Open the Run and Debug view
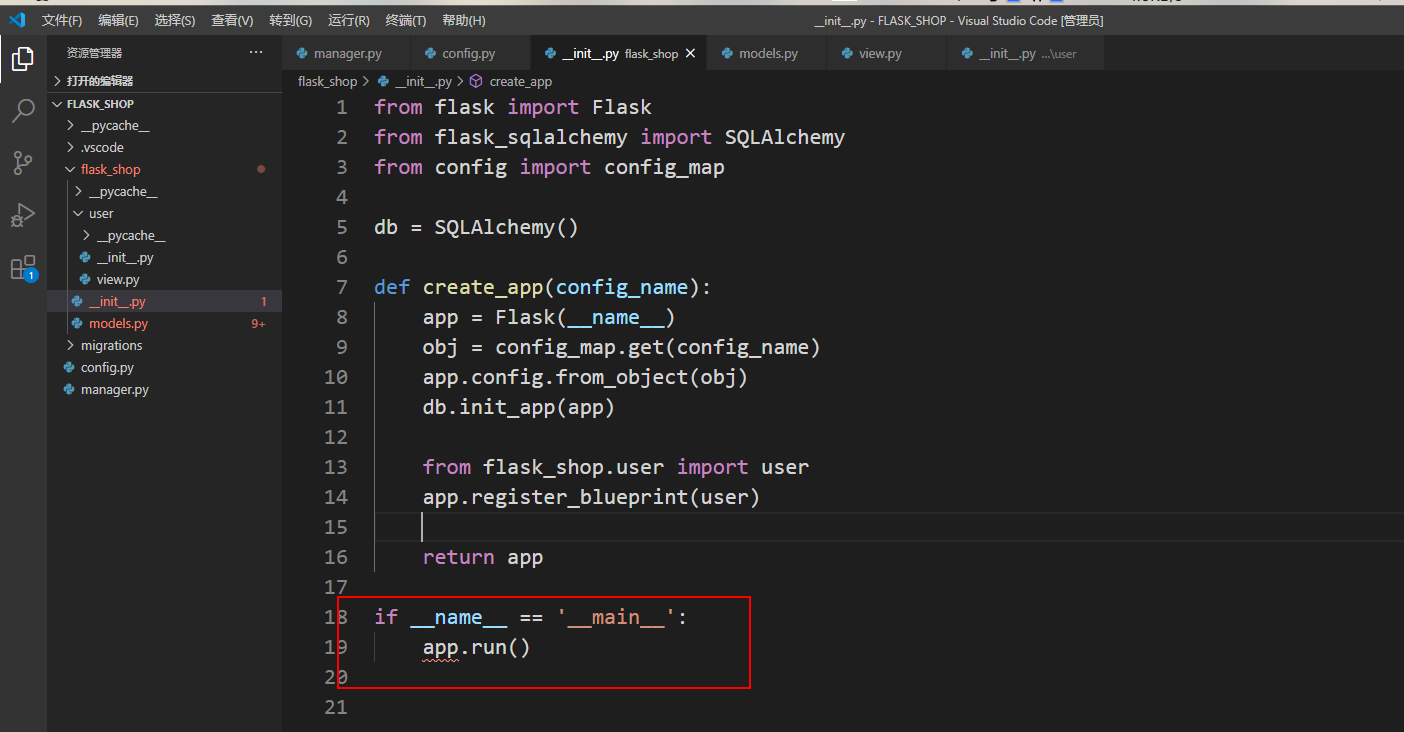Image resolution: width=1404 pixels, height=732 pixels. coord(23,215)
